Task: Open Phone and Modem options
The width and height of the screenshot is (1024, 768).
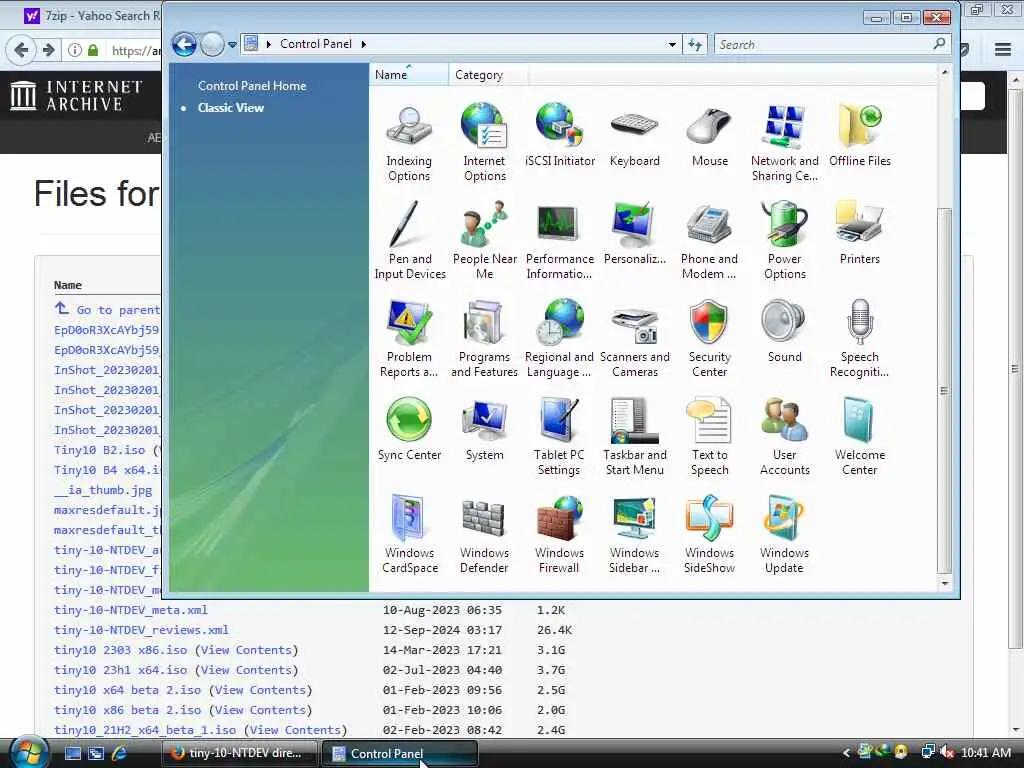Action: tap(709, 240)
